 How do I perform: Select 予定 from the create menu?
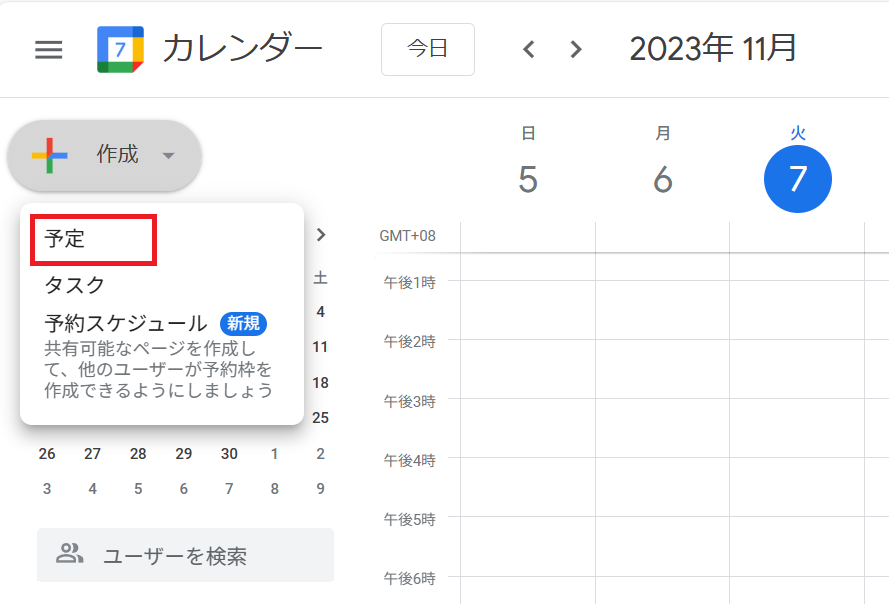[x=66, y=240]
